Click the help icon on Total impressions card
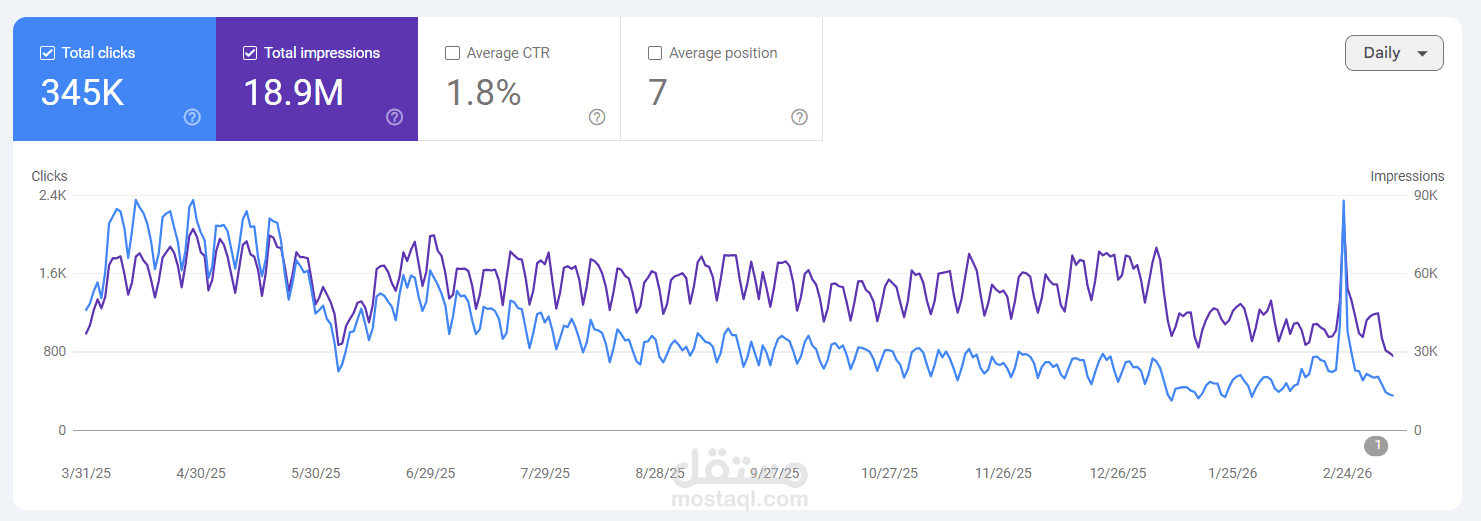 pyautogui.click(x=395, y=117)
